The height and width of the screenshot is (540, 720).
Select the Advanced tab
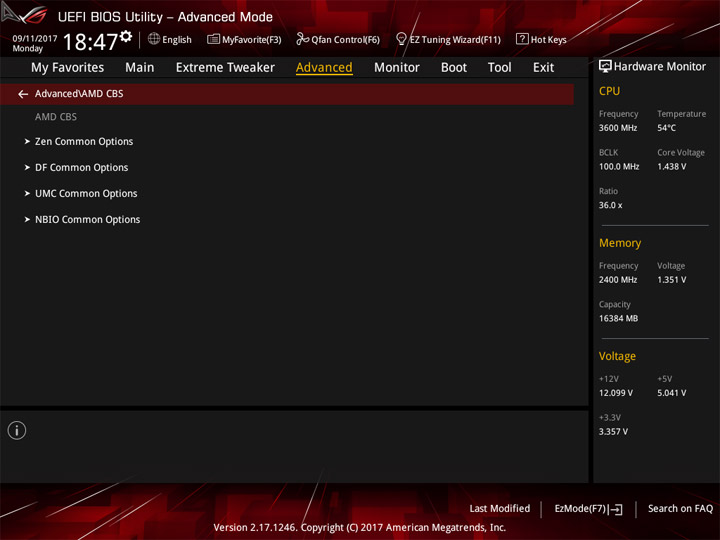point(324,68)
